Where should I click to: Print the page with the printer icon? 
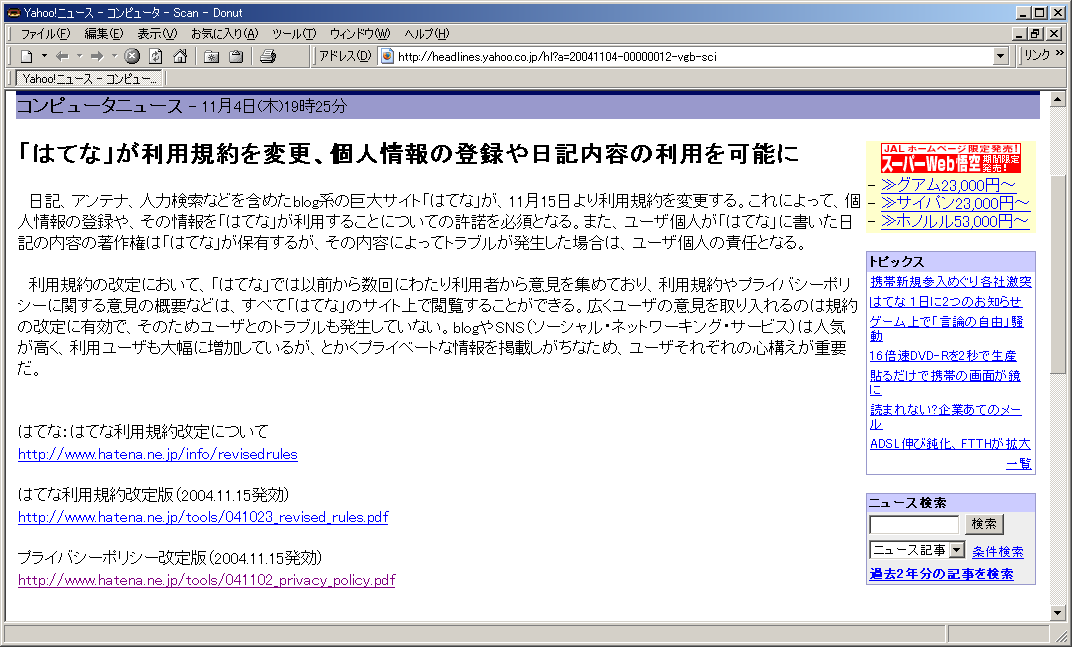268,56
